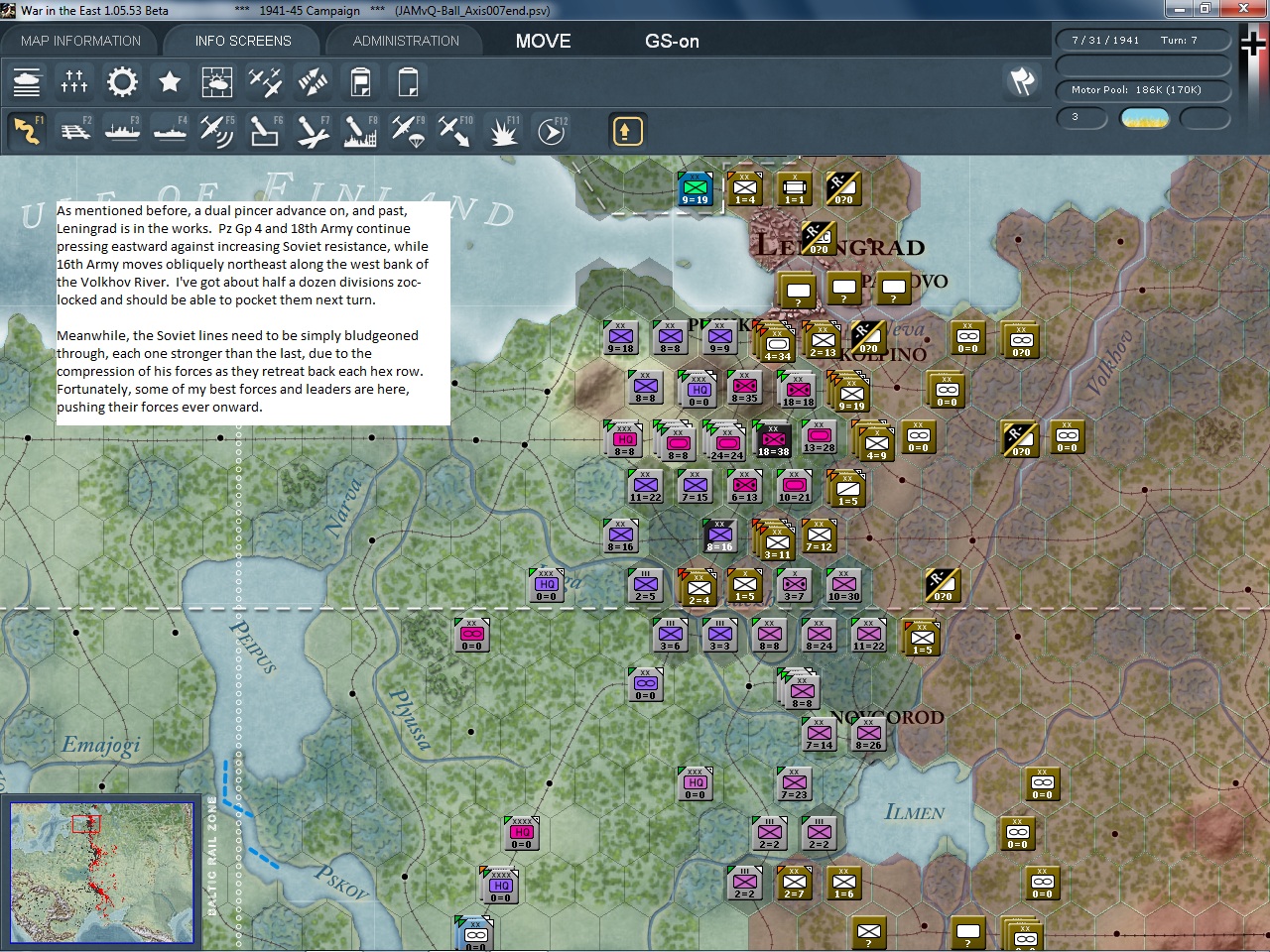Select the 2=7 Soviet unit

click(794, 883)
